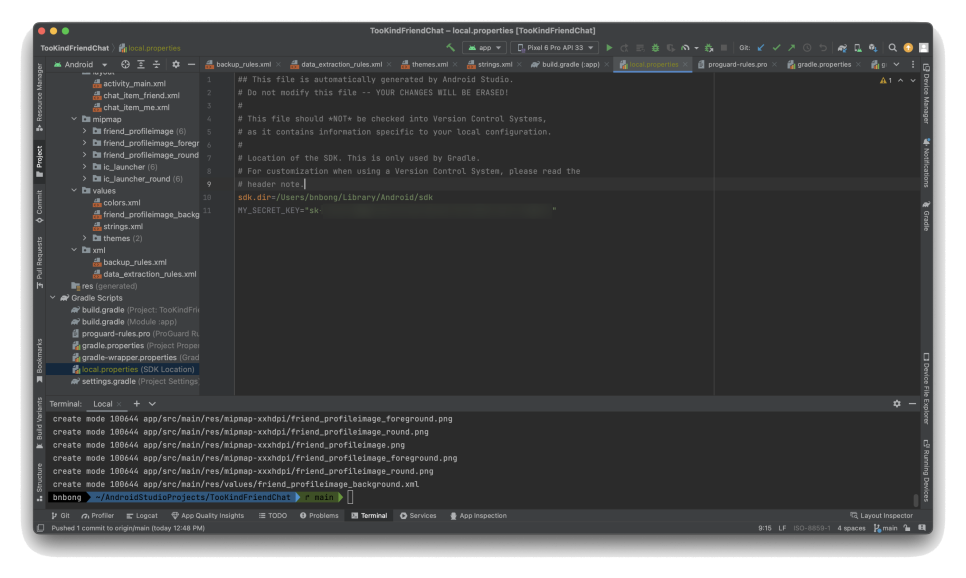Image resolution: width=966 pixels, height=578 pixels.
Task: Expand all icon in Project panel
Action: [140, 64]
